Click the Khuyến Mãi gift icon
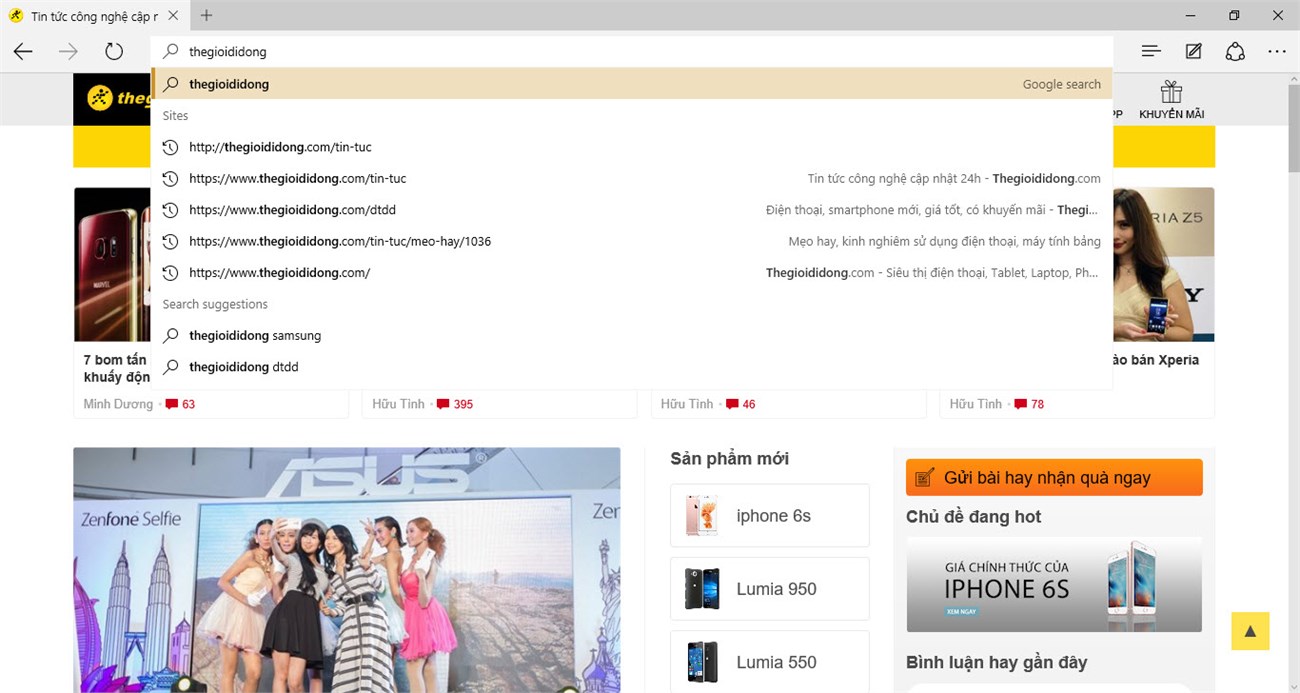Viewport: 1300px width, 693px height. (1171, 93)
